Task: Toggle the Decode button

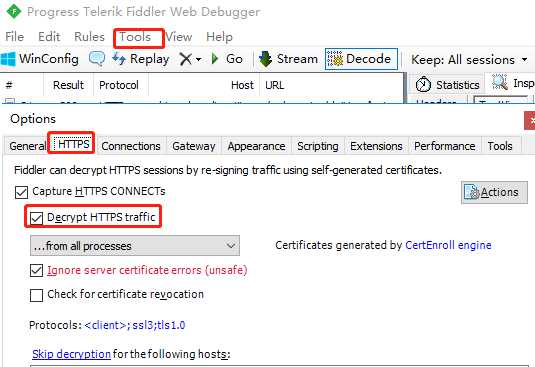Action: 361,59
